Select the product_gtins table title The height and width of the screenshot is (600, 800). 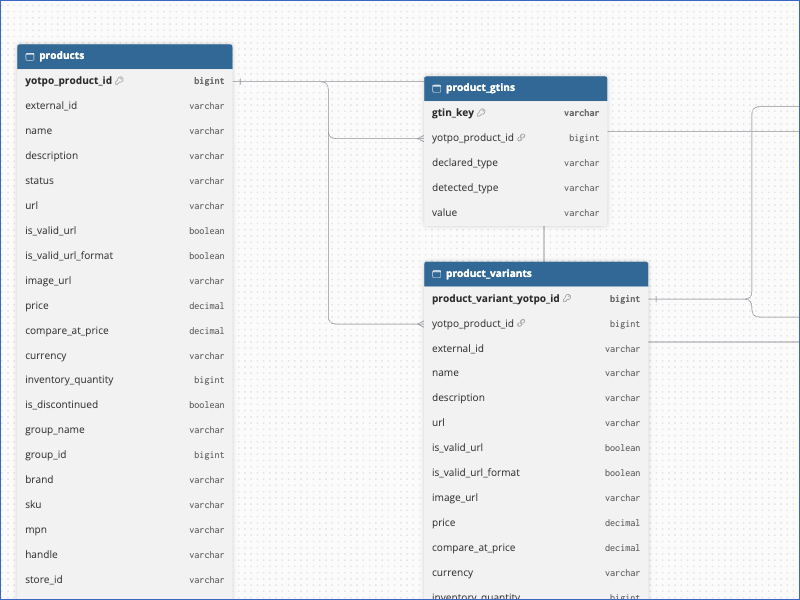[x=481, y=88]
